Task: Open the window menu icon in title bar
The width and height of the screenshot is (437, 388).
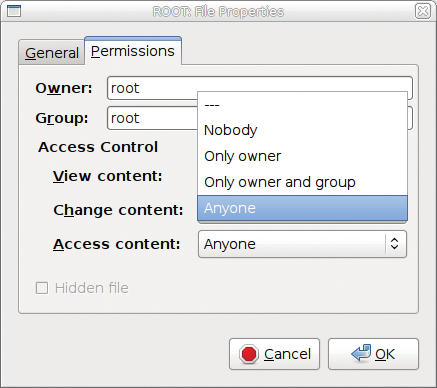Action: tap(14, 11)
